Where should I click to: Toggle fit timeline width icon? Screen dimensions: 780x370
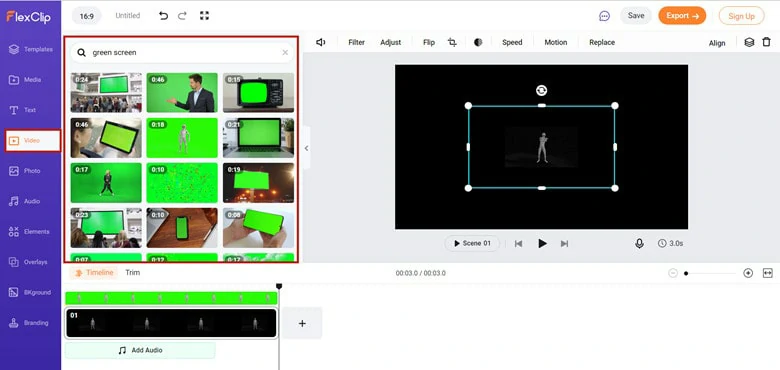pyautogui.click(x=768, y=273)
